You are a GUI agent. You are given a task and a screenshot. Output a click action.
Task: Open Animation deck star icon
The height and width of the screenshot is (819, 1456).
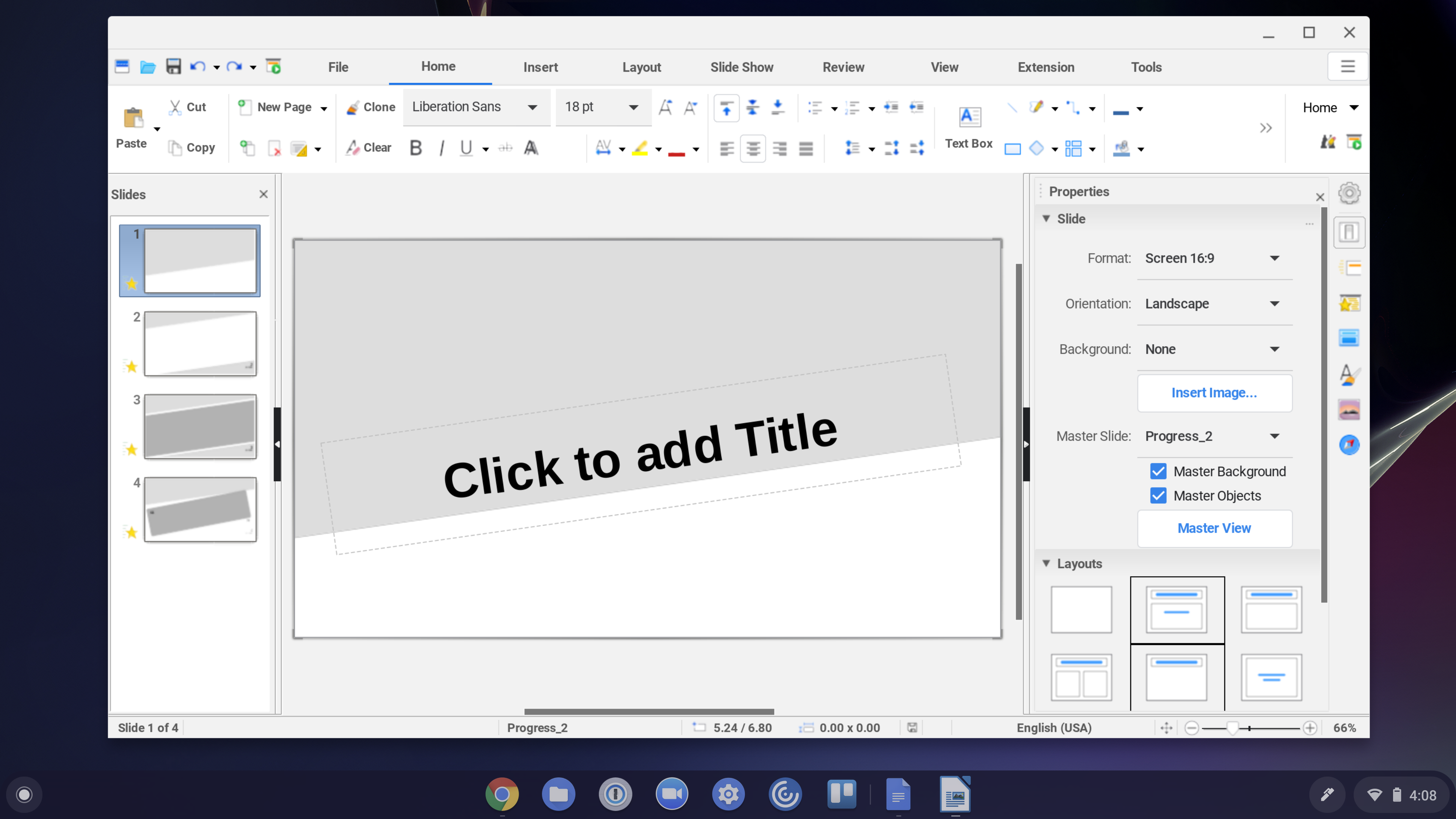click(1349, 303)
